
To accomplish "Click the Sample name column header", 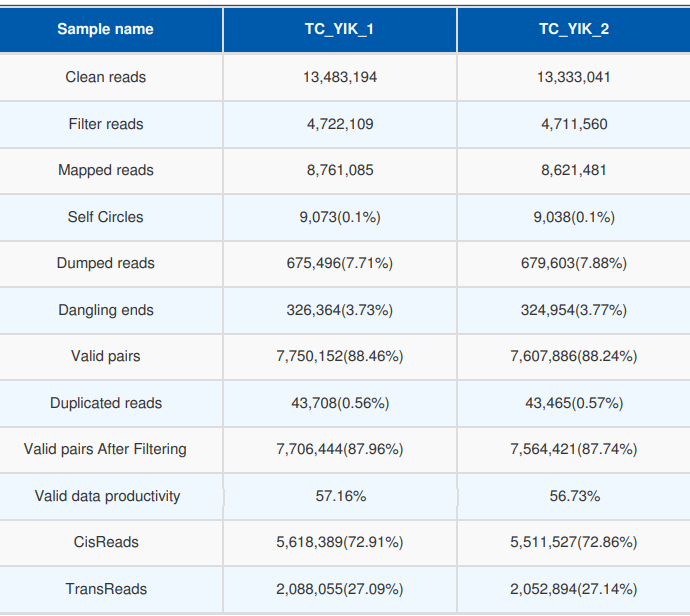I will (x=105, y=29).
